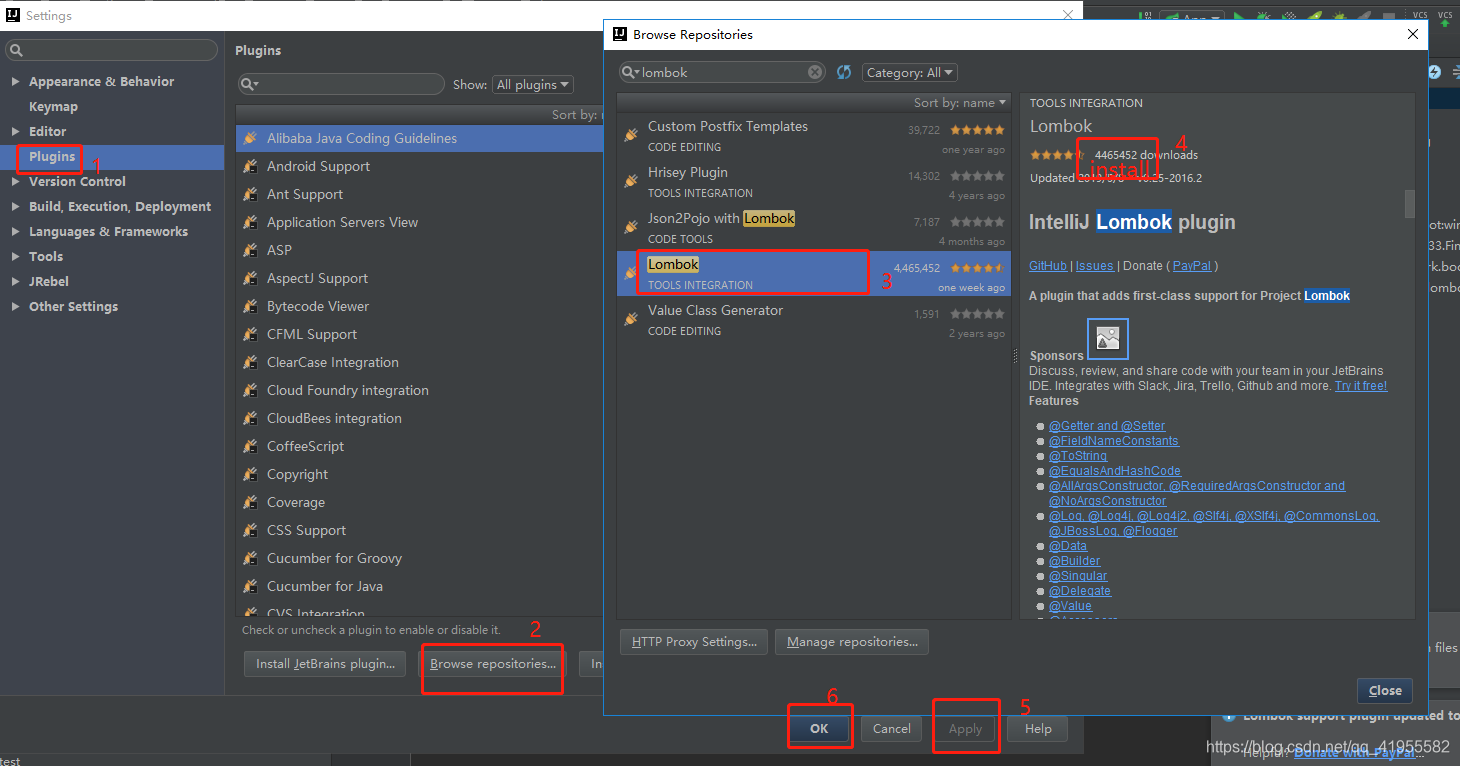
Task: Open the Sort by: name dropdown
Action: [960, 103]
